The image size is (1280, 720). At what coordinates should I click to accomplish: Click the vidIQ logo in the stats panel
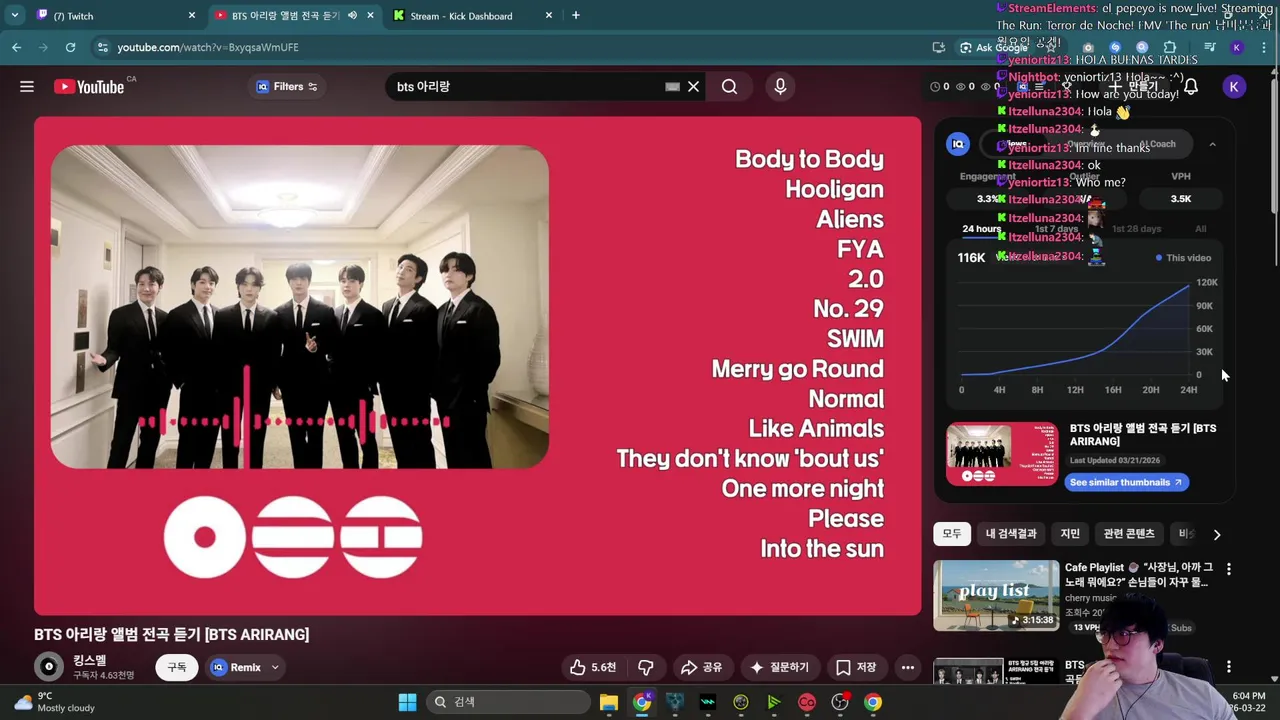click(x=958, y=144)
